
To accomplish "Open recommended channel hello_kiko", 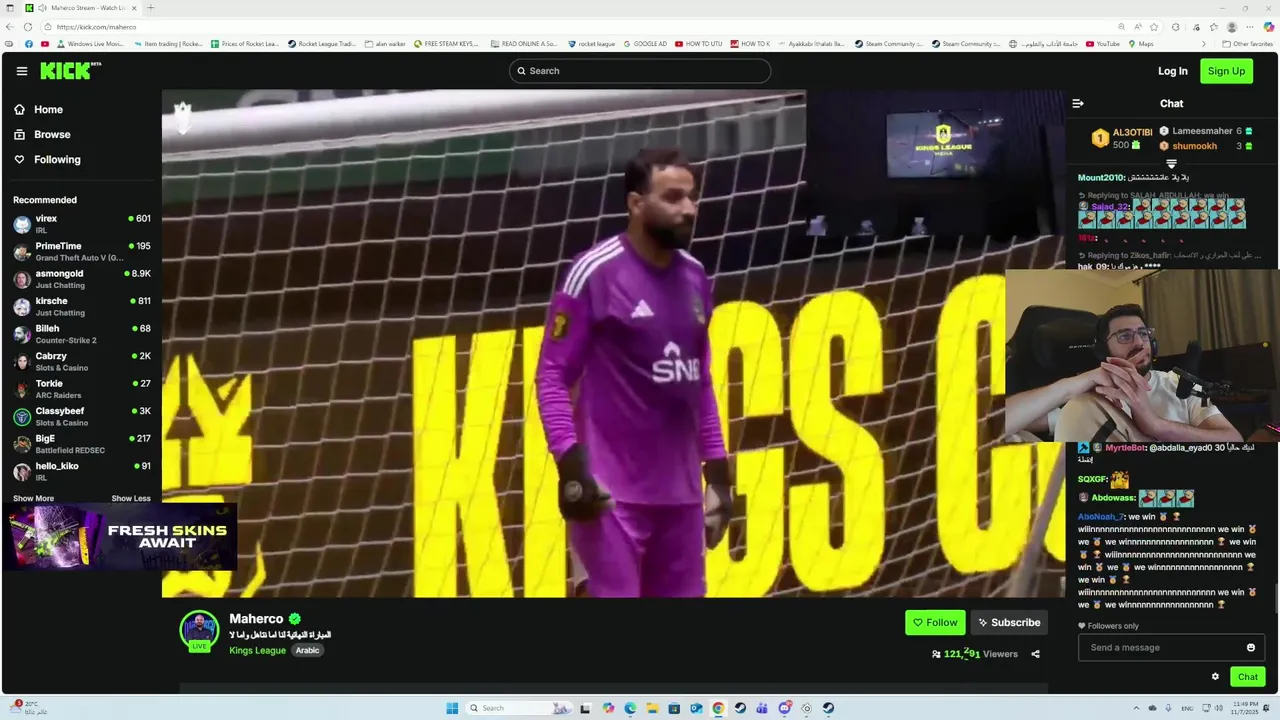I will [x=81, y=471].
